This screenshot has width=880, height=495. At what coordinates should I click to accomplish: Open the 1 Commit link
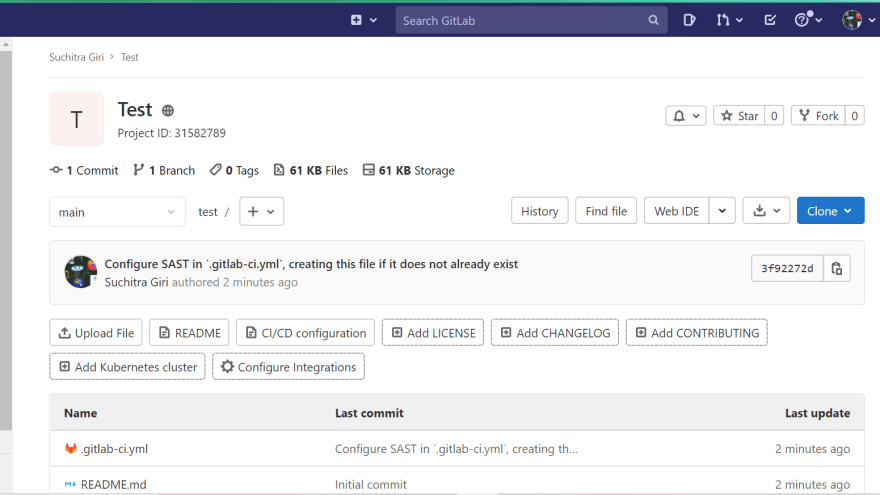point(84,170)
